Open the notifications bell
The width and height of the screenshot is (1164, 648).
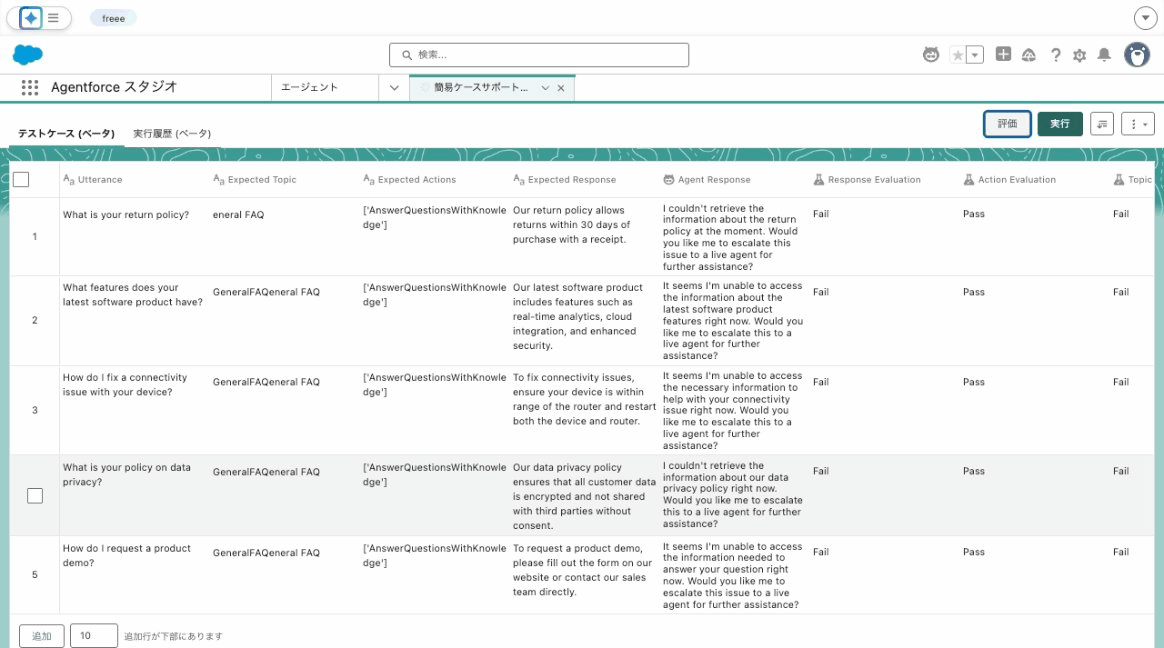pyautogui.click(x=1104, y=55)
